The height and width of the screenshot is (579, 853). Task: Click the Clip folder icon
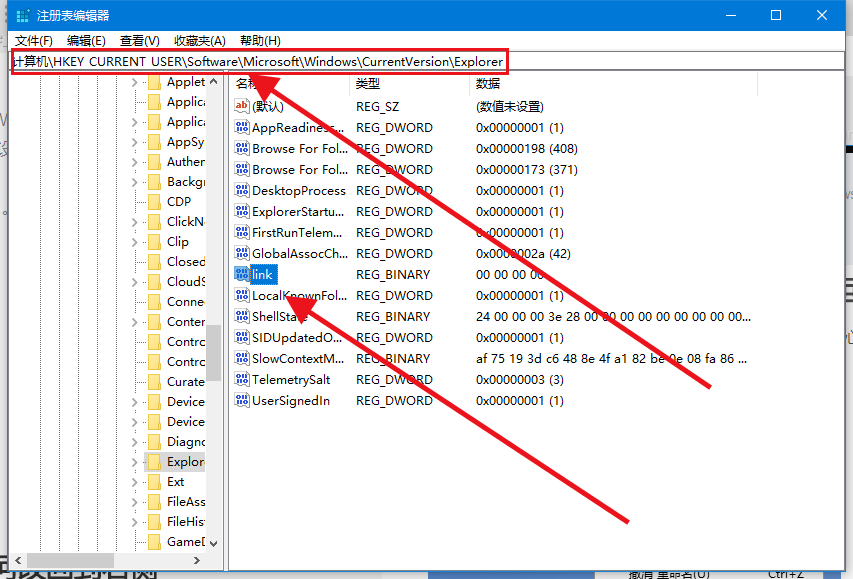(154, 242)
